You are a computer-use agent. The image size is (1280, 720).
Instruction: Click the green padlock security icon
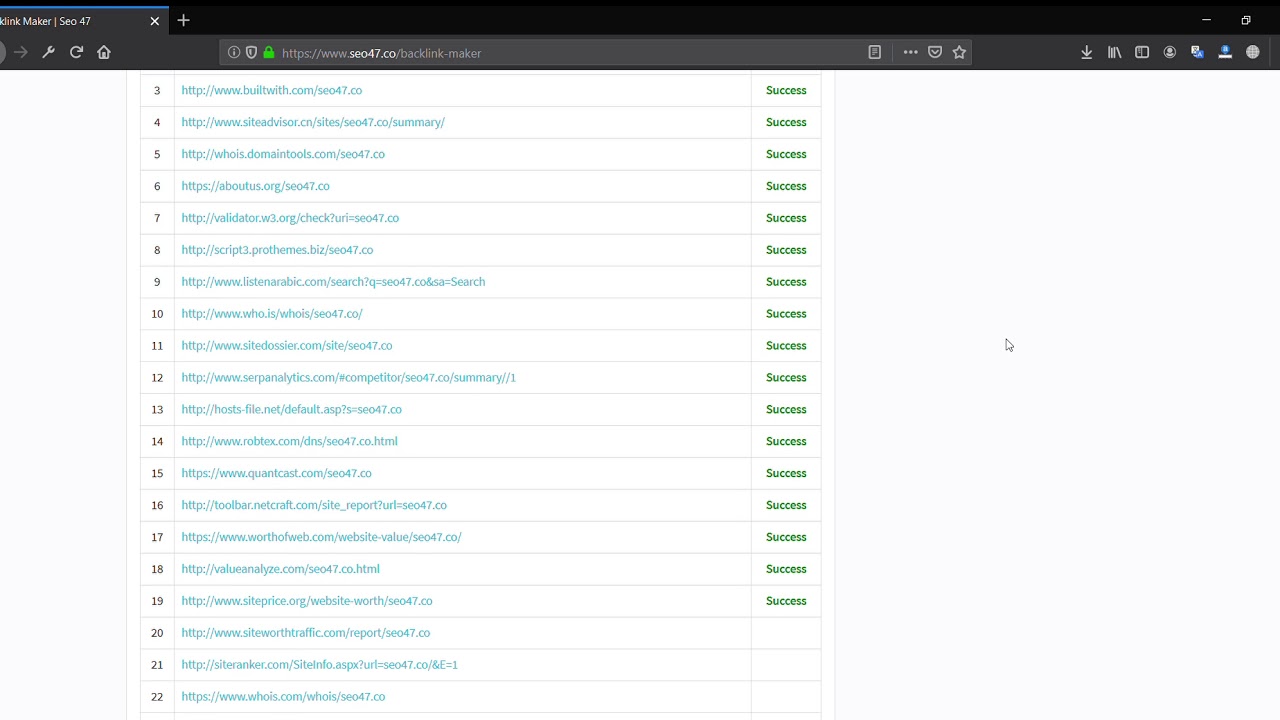pos(268,52)
